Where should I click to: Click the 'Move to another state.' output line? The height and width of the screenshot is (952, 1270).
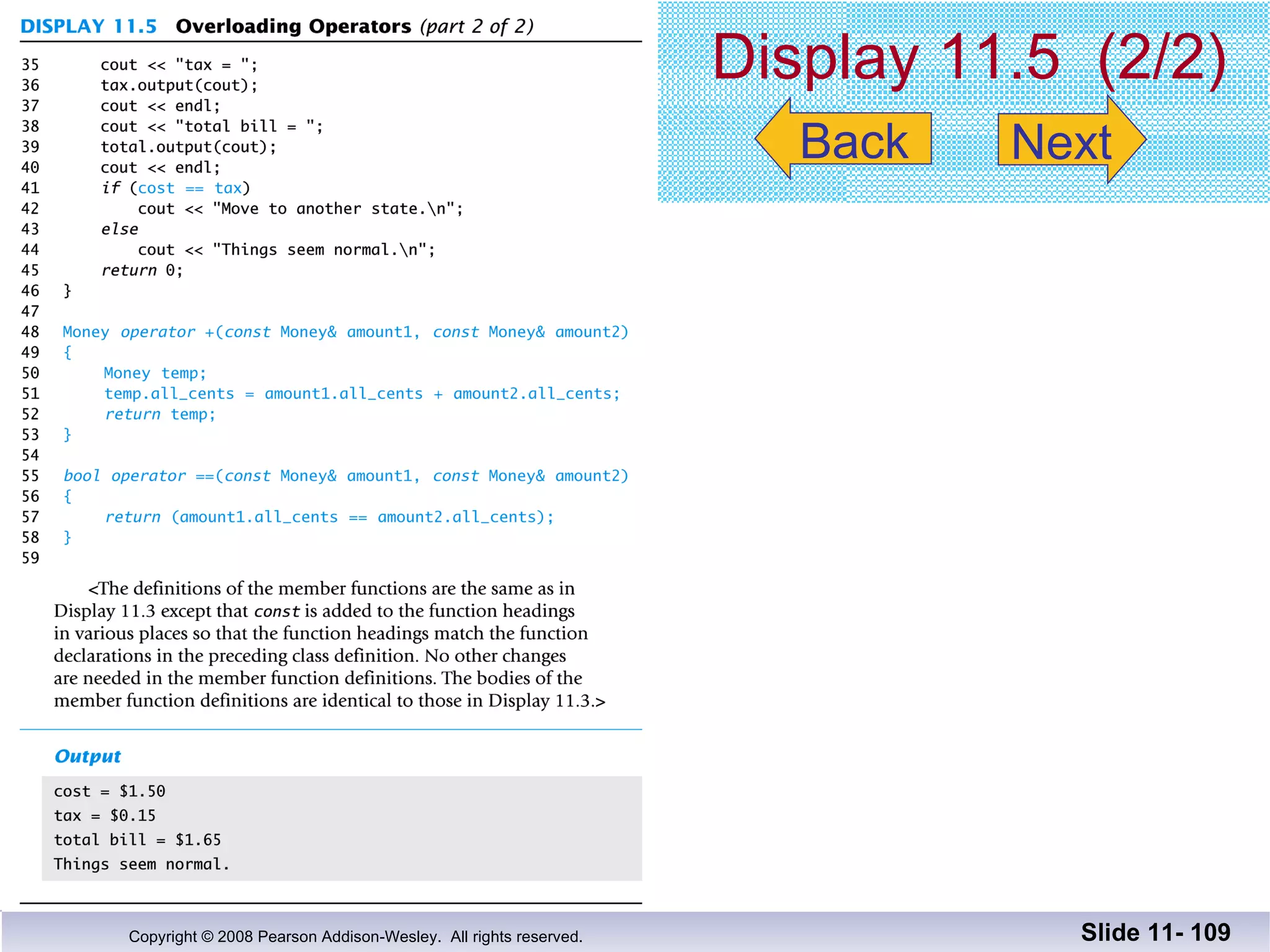[x=300, y=209]
